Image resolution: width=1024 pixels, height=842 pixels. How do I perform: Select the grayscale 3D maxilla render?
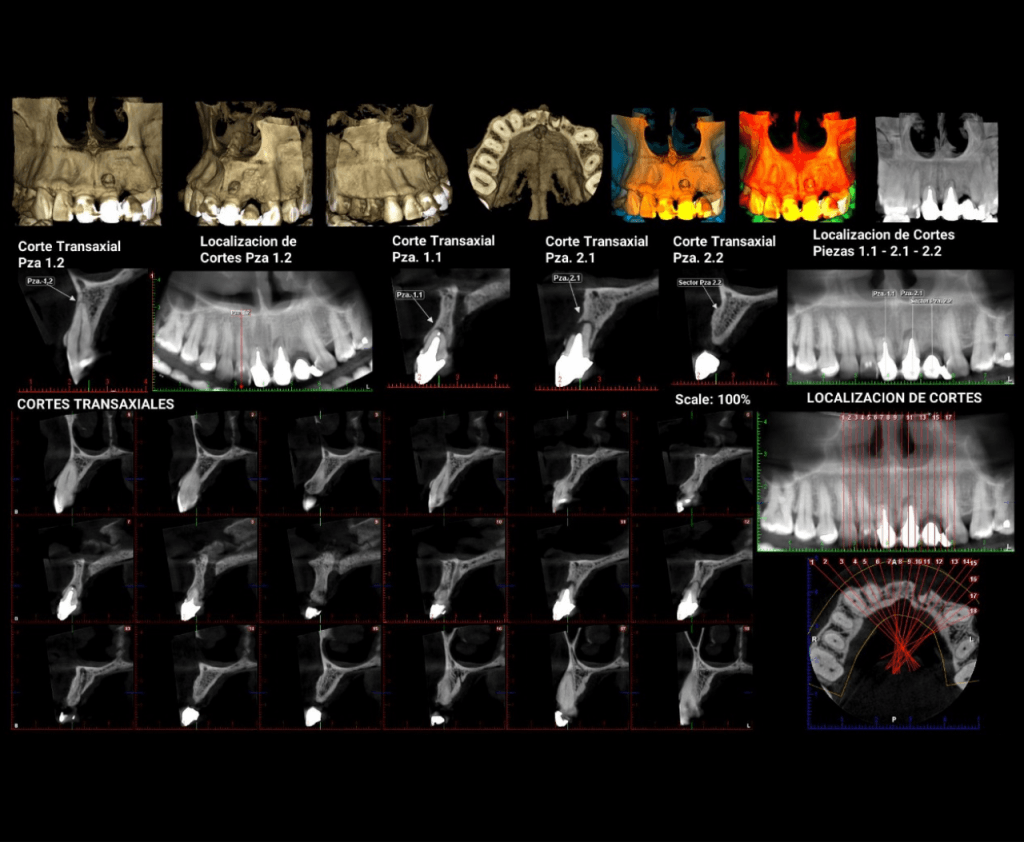(936, 167)
